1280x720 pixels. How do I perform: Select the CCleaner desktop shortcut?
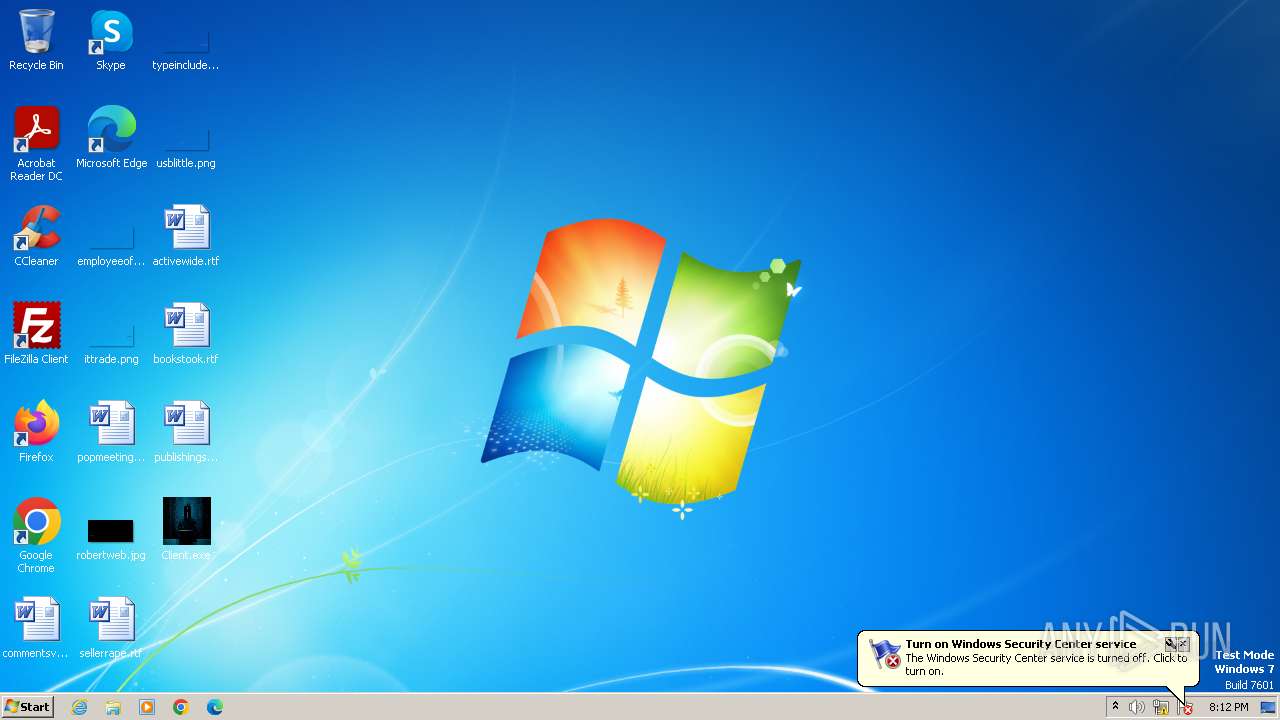(36, 236)
